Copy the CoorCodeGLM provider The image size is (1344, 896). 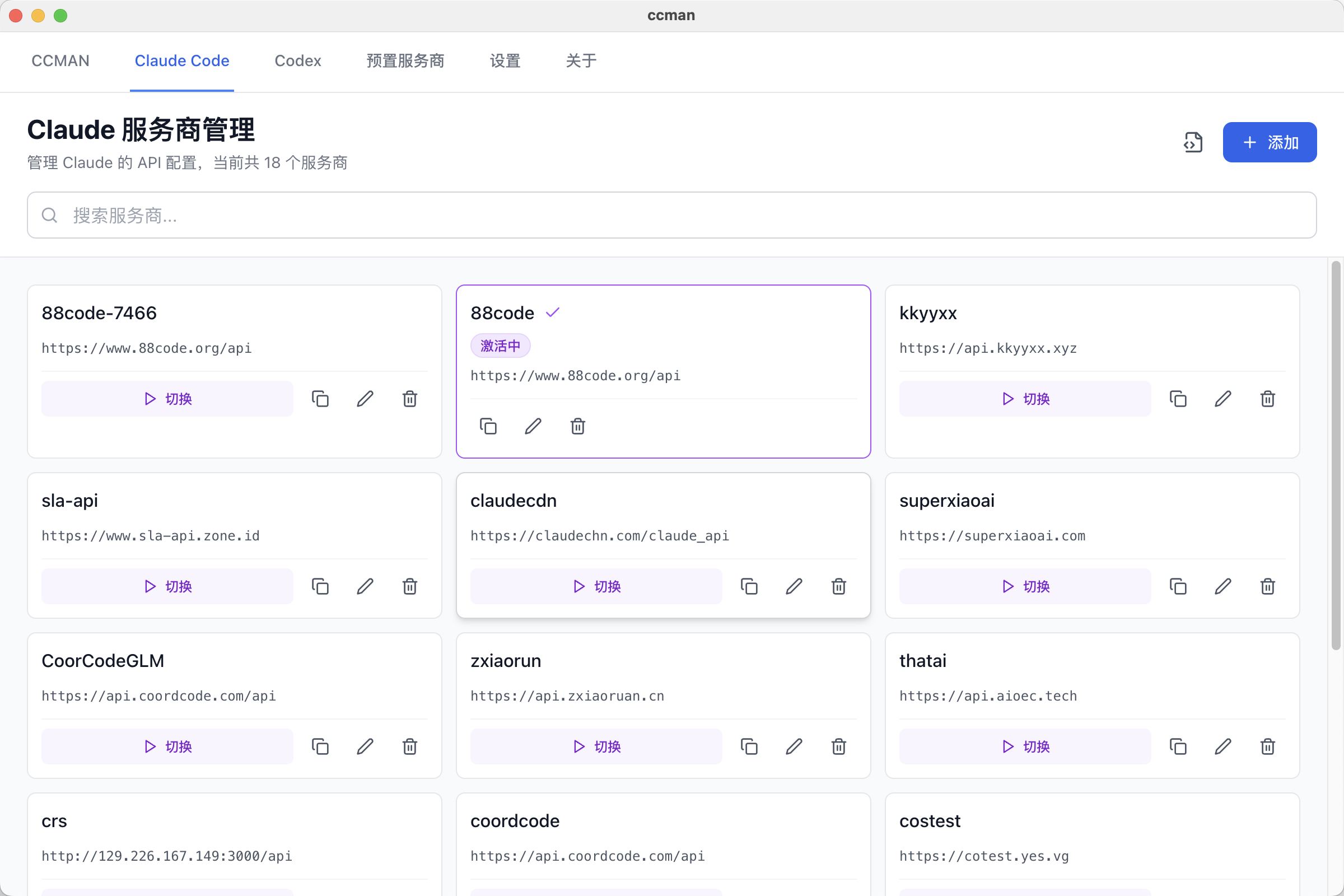tap(320, 746)
